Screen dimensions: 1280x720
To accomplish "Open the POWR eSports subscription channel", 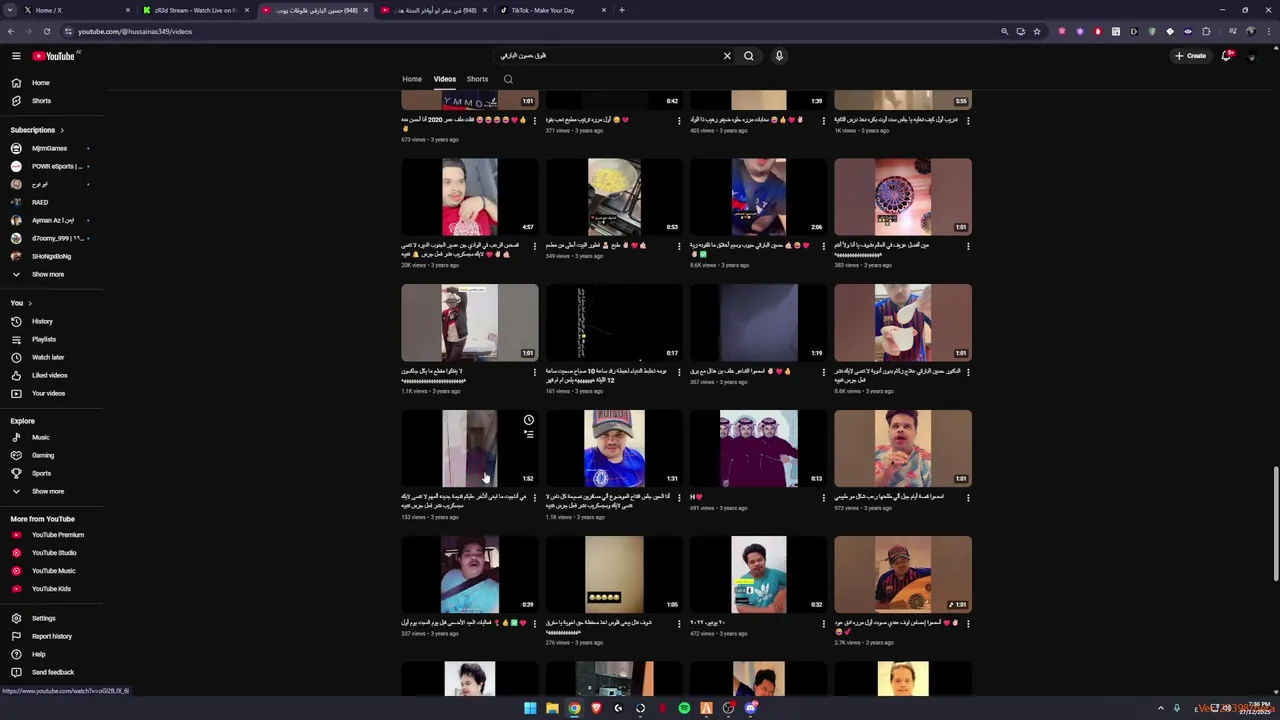I will tap(50, 166).
